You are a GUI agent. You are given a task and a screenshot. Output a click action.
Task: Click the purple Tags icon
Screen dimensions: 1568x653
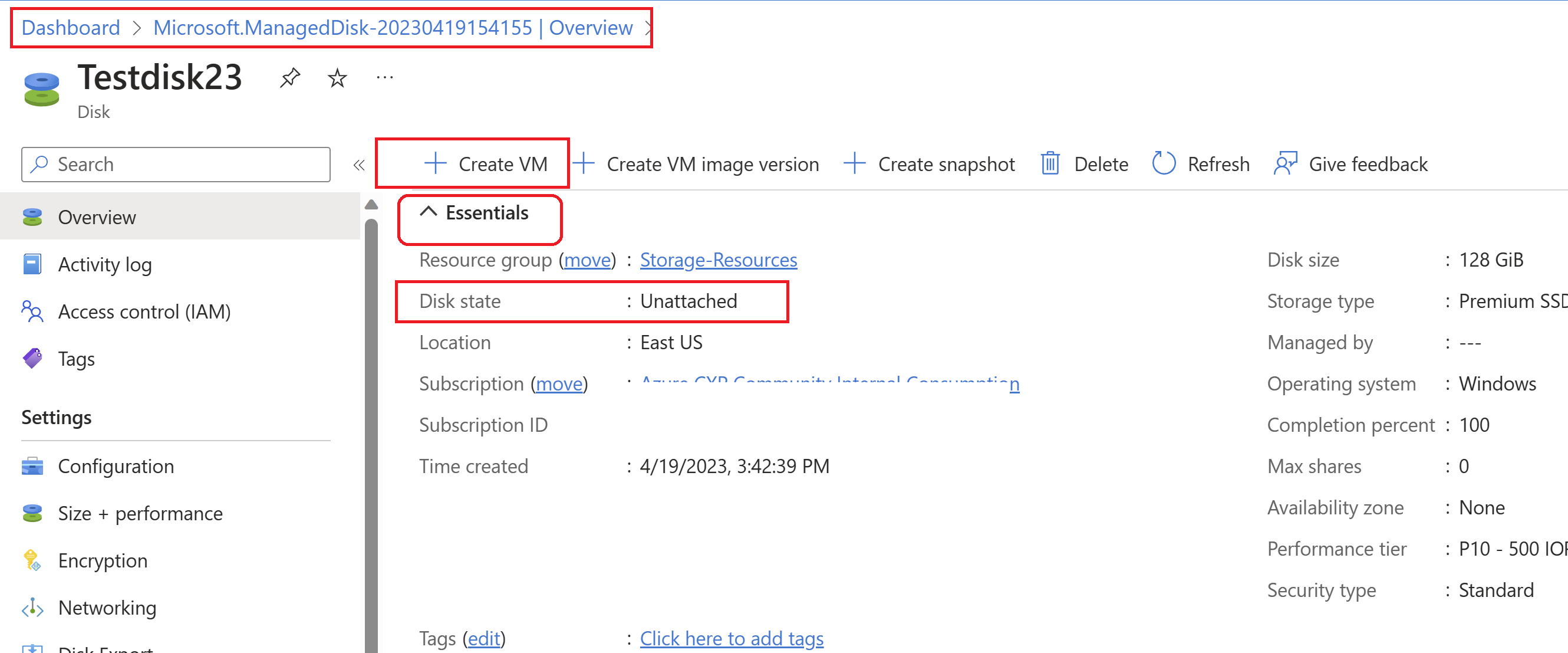point(32,358)
